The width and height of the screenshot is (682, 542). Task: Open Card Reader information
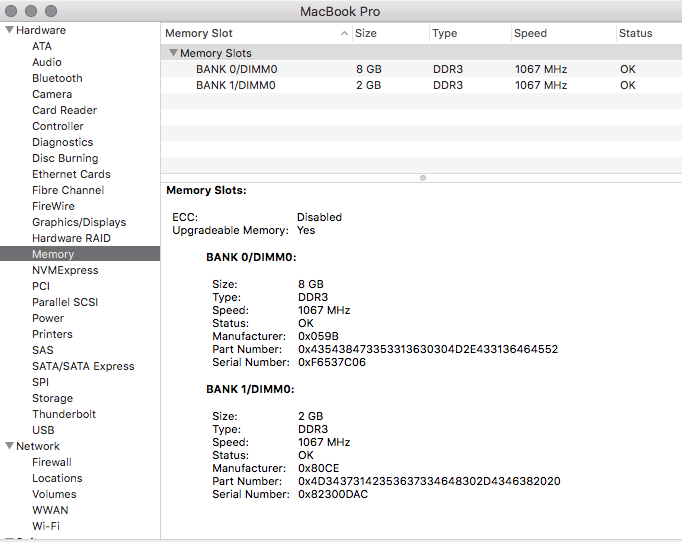64,110
